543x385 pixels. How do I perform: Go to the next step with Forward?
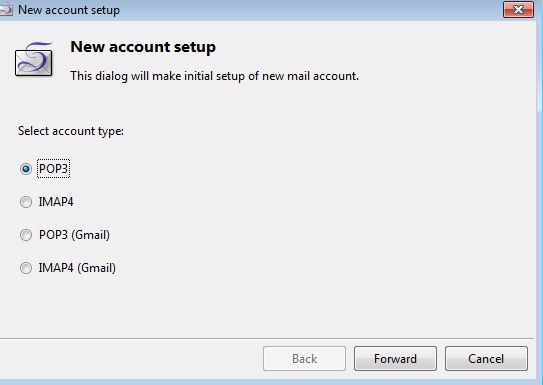395,359
